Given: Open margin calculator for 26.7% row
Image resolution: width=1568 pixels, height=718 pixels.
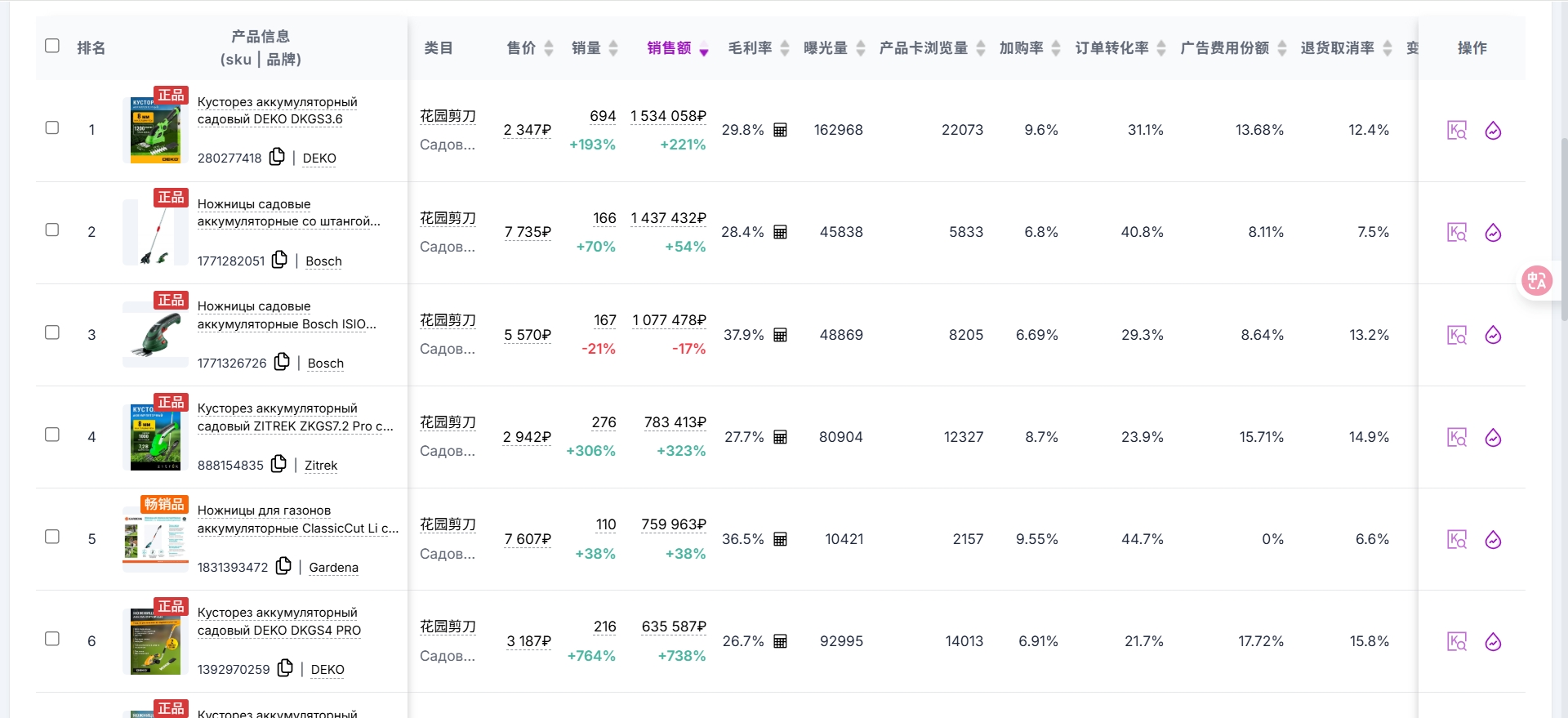Looking at the screenshot, I should coord(780,641).
